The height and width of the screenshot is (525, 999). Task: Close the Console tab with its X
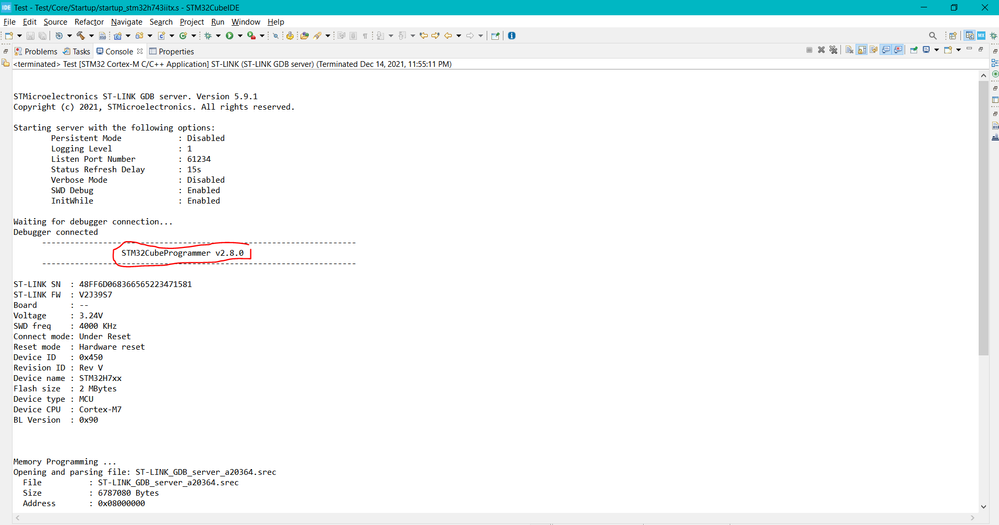(140, 51)
